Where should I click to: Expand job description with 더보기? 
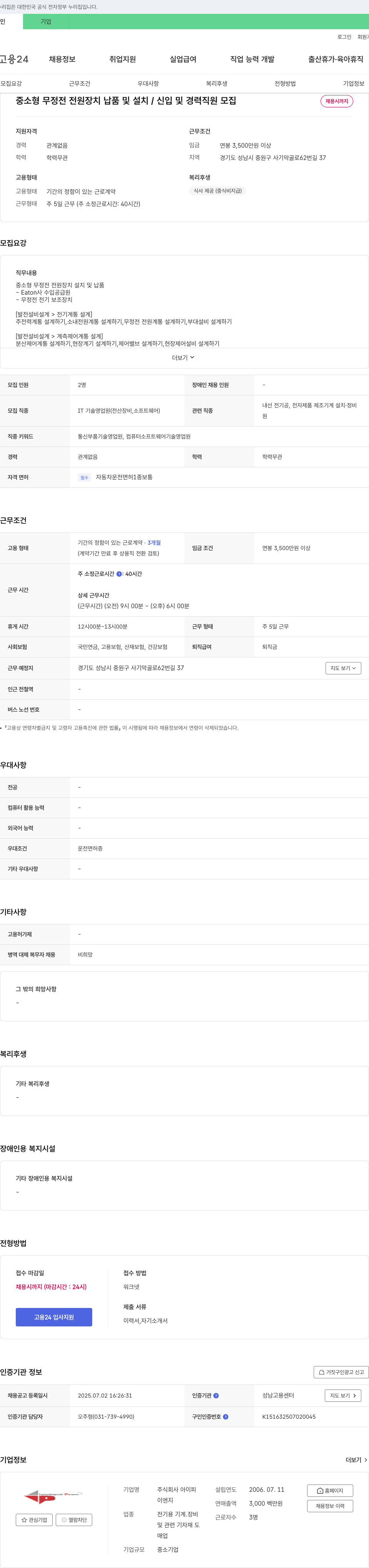(x=183, y=357)
